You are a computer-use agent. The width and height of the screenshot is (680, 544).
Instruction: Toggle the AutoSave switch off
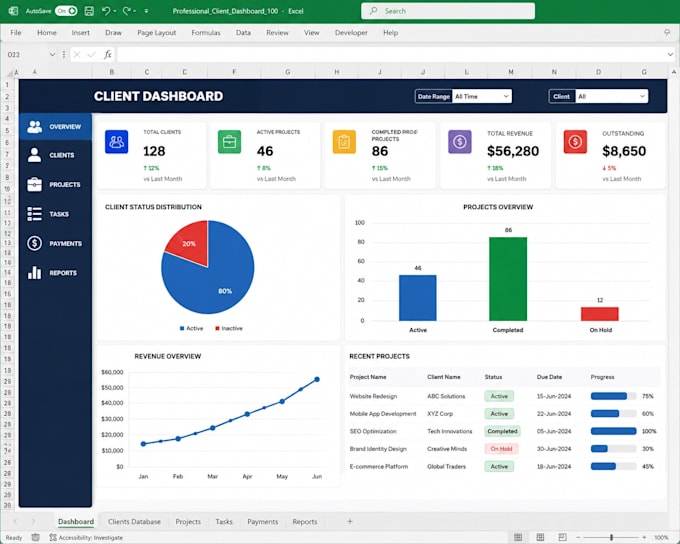pos(66,11)
